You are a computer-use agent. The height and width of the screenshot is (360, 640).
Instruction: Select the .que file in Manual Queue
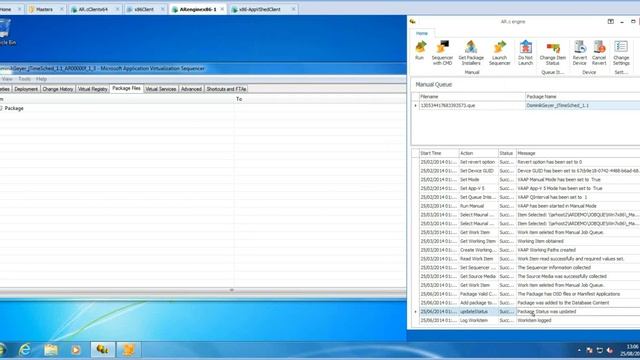click(x=472, y=106)
